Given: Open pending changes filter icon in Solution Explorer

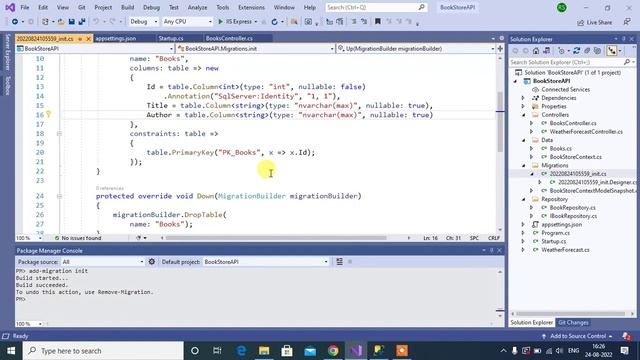Looking at the screenshot, I should (x=562, y=51).
